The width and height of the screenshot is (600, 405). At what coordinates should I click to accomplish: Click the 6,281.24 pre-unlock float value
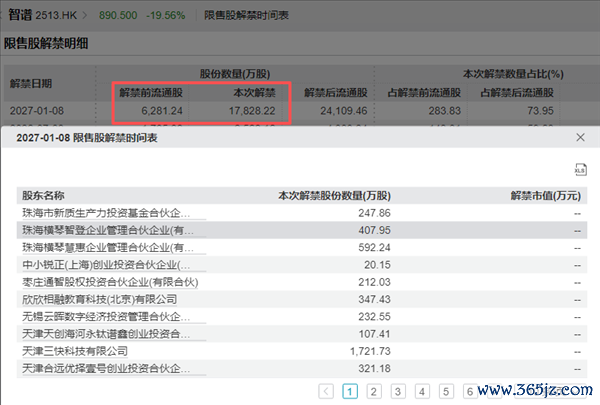(x=162, y=111)
